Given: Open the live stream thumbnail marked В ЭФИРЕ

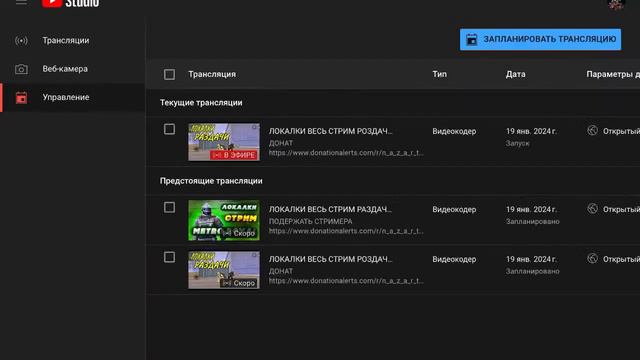Looking at the screenshot, I should pyautogui.click(x=224, y=142).
